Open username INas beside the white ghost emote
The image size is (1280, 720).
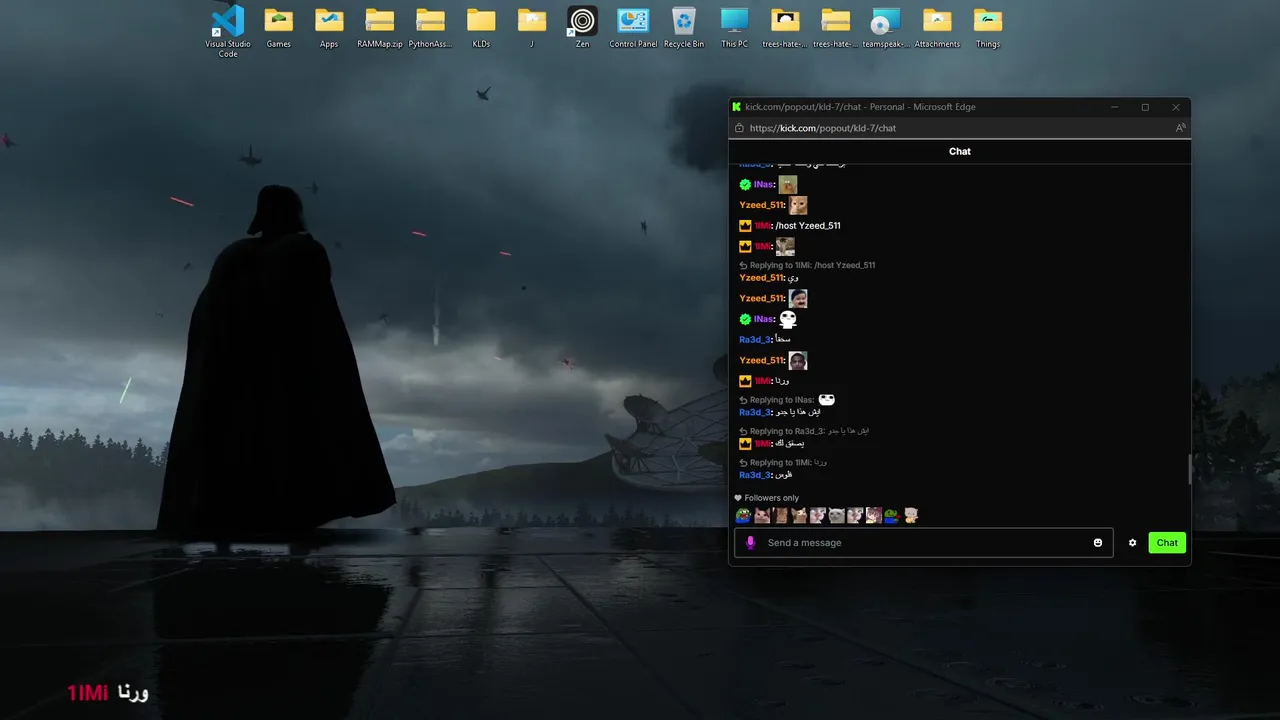point(764,319)
